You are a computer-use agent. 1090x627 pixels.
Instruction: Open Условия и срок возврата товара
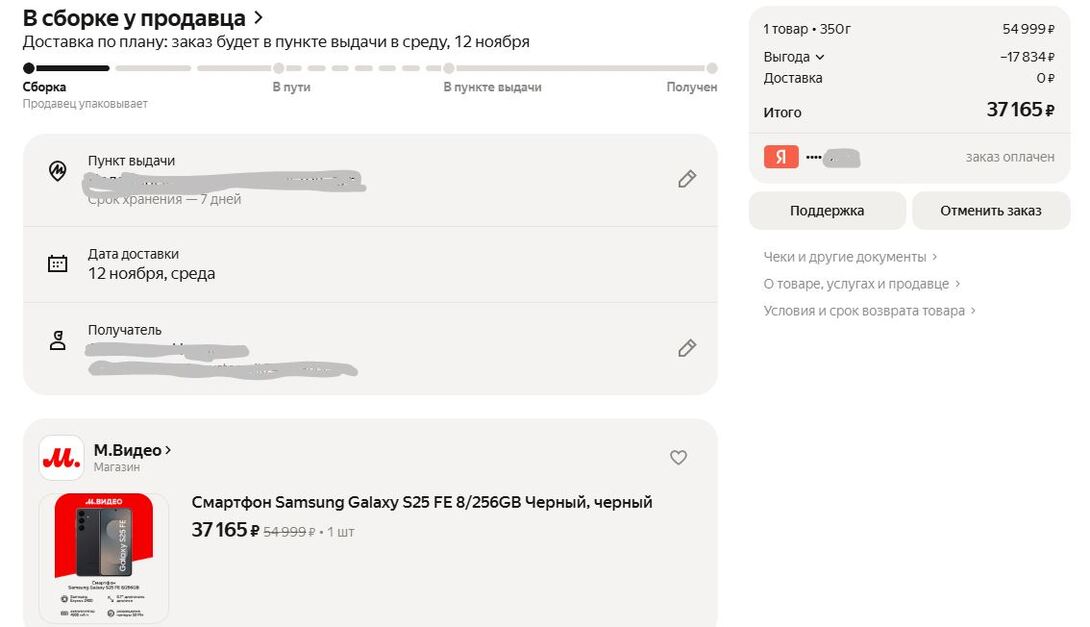pyautogui.click(x=869, y=311)
